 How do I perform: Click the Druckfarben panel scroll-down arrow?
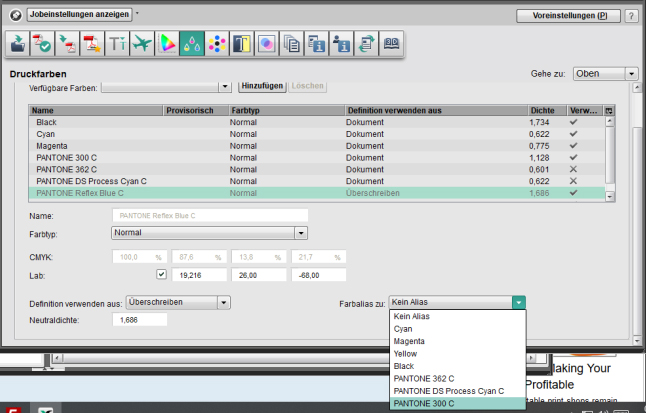click(637, 340)
